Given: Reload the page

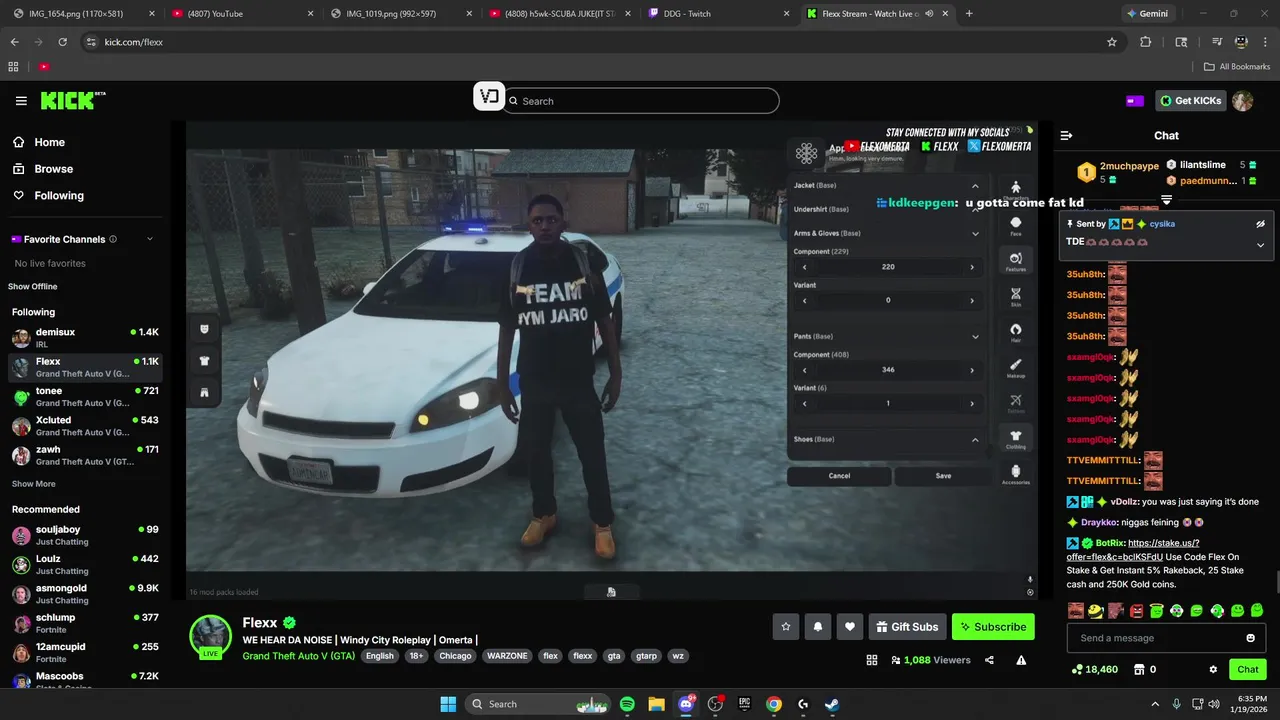Looking at the screenshot, I should point(63,42).
